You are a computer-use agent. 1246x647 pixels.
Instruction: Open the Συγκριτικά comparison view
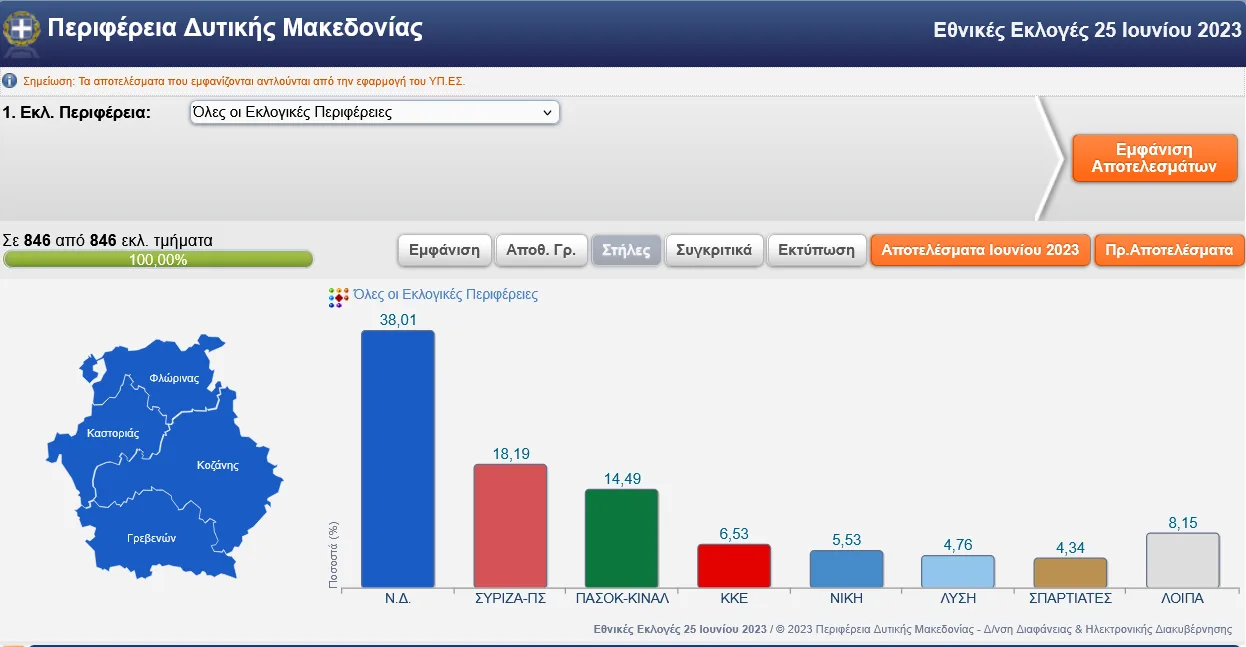click(x=714, y=250)
